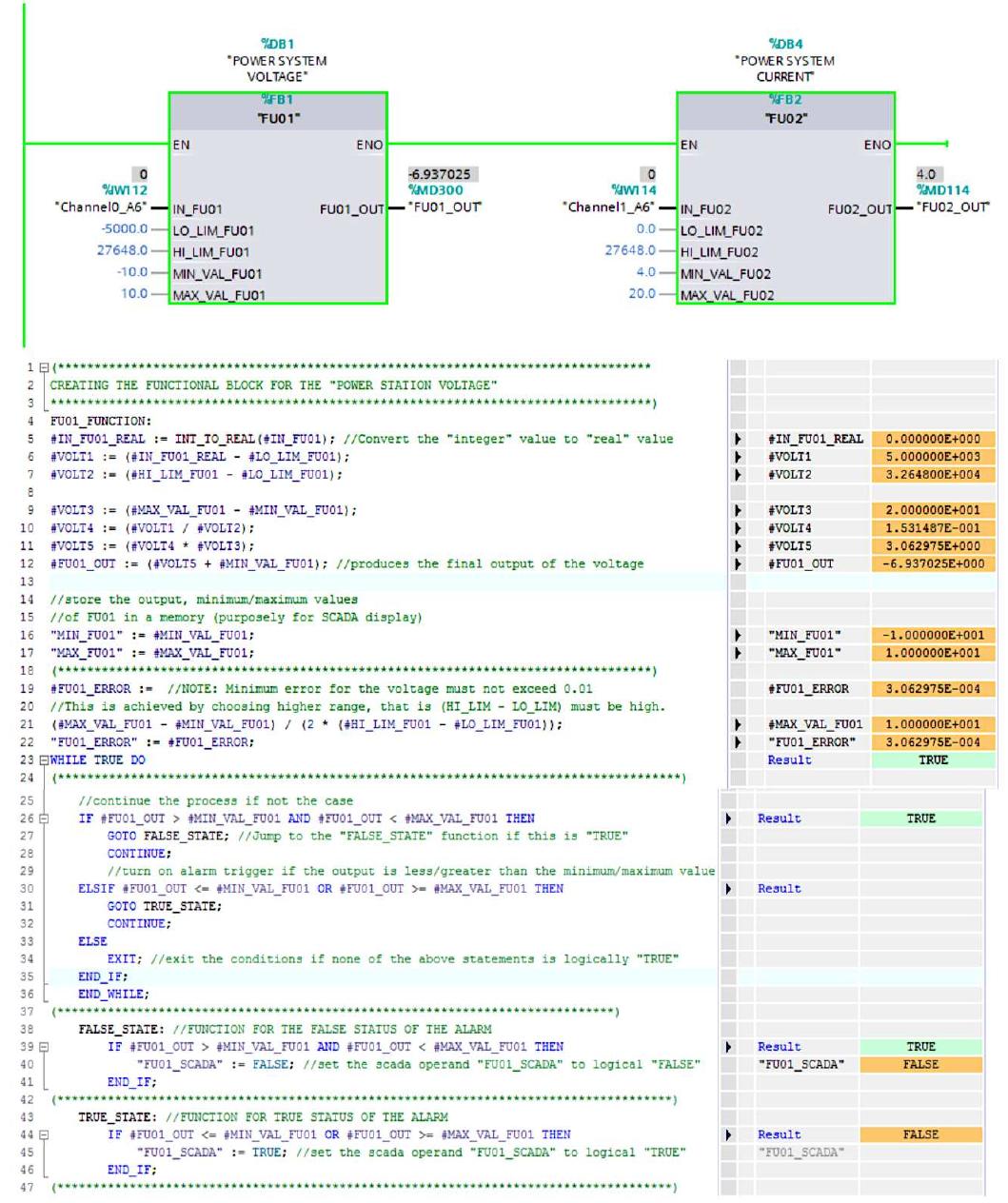Screen dimensions: 1008x1203
Task: Click the greyed "FU01_SCADA" watch entry line 45
Action: tap(800, 1153)
